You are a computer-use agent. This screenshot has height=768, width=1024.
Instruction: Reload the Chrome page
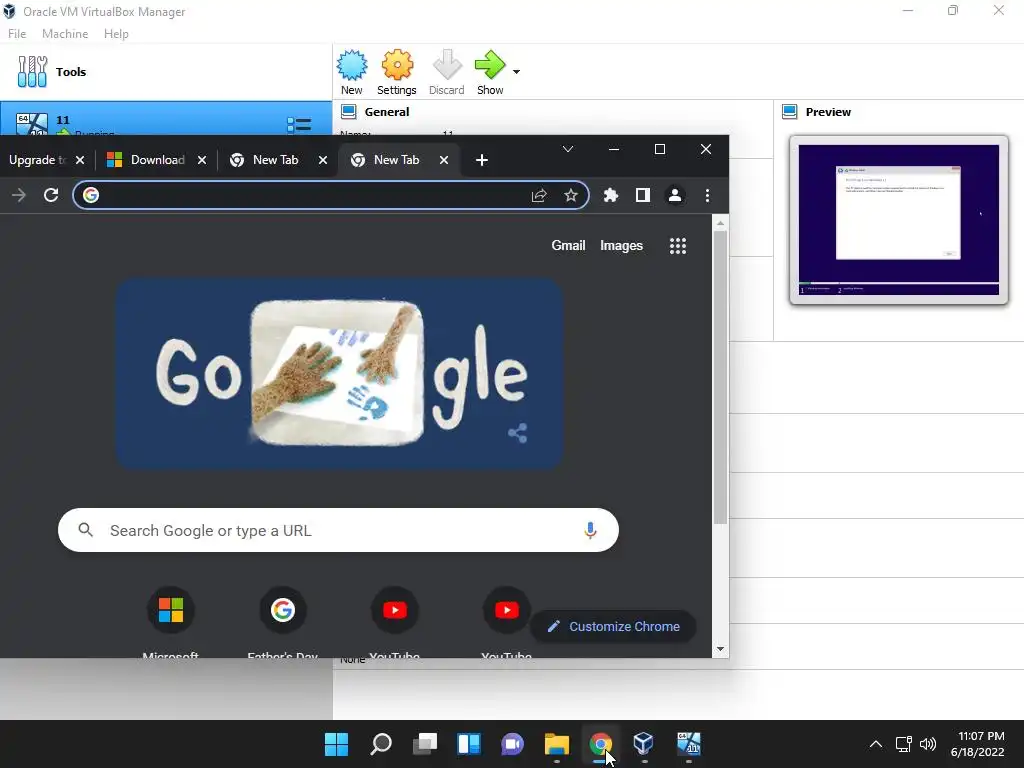pyautogui.click(x=51, y=195)
